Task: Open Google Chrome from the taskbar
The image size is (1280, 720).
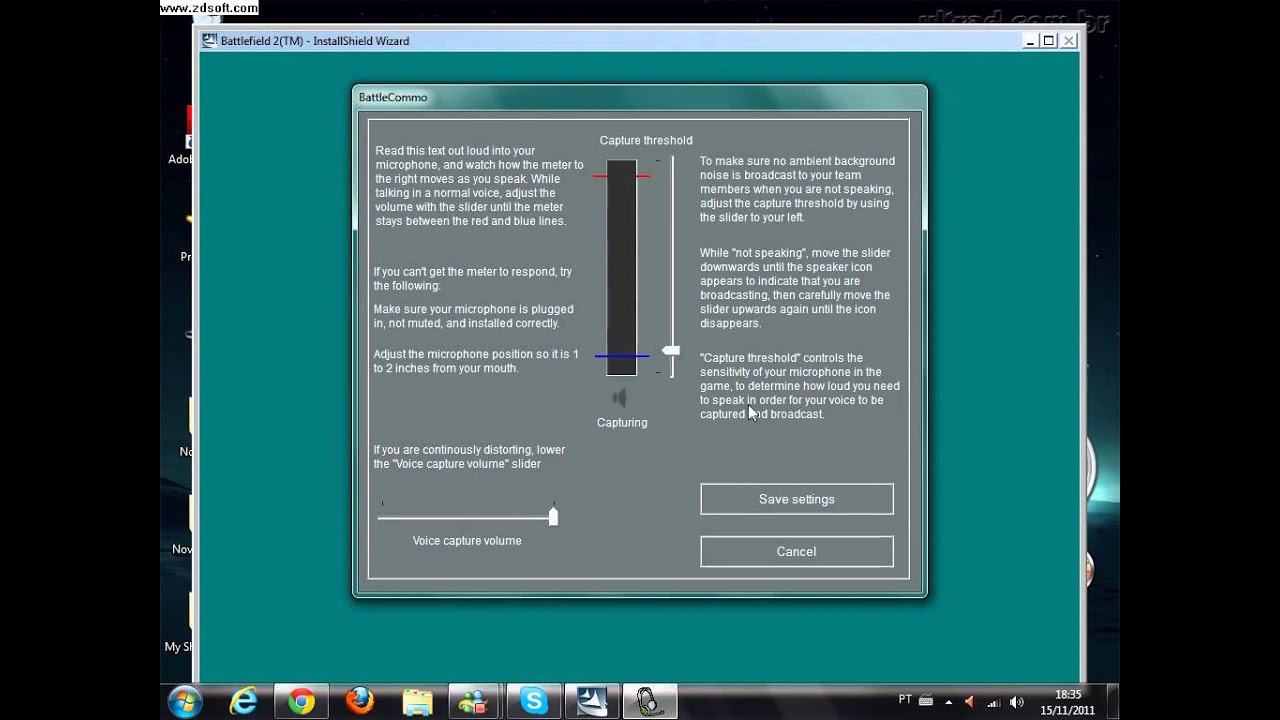Action: tap(301, 701)
